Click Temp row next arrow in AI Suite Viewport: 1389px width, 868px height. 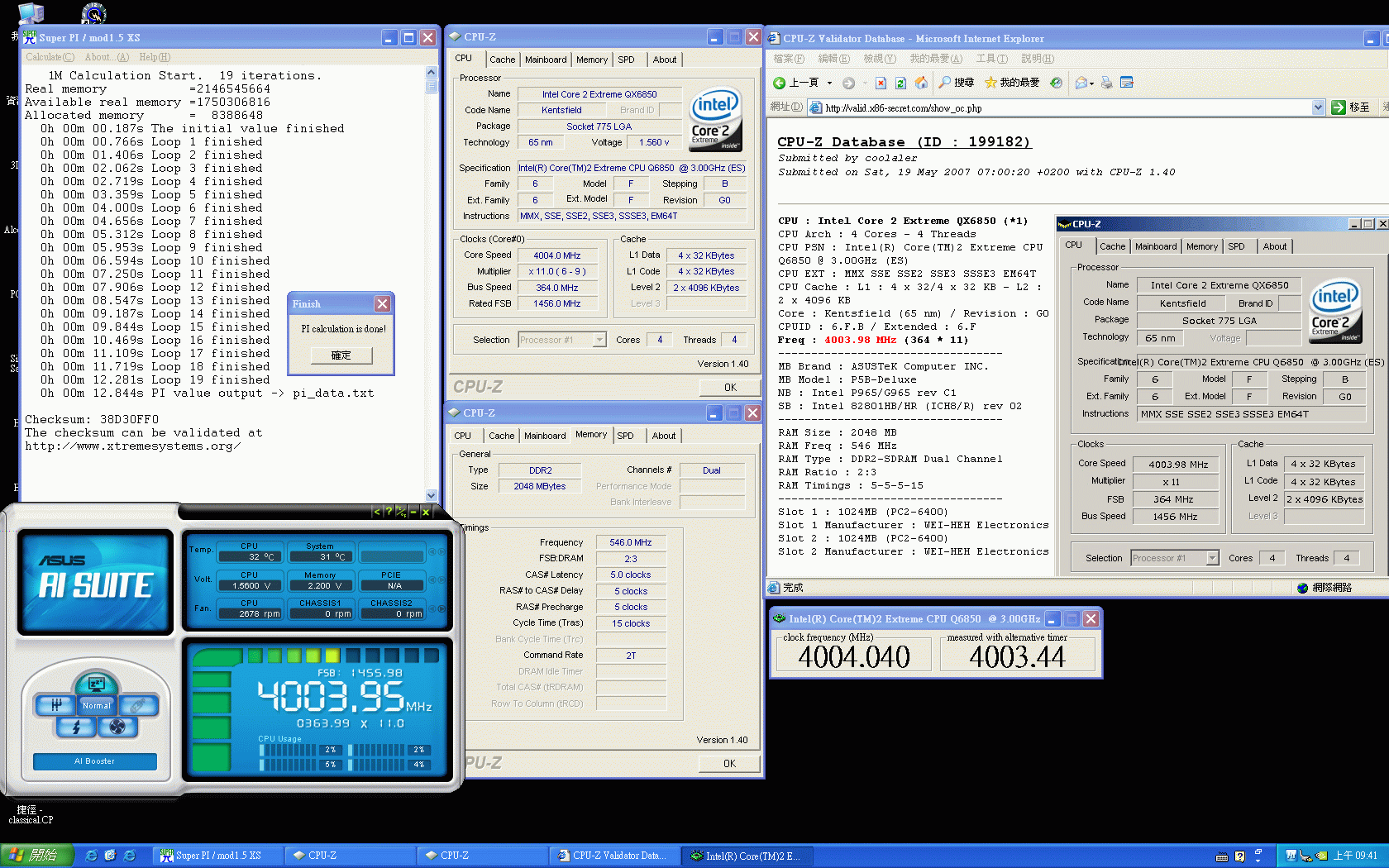tap(442, 551)
